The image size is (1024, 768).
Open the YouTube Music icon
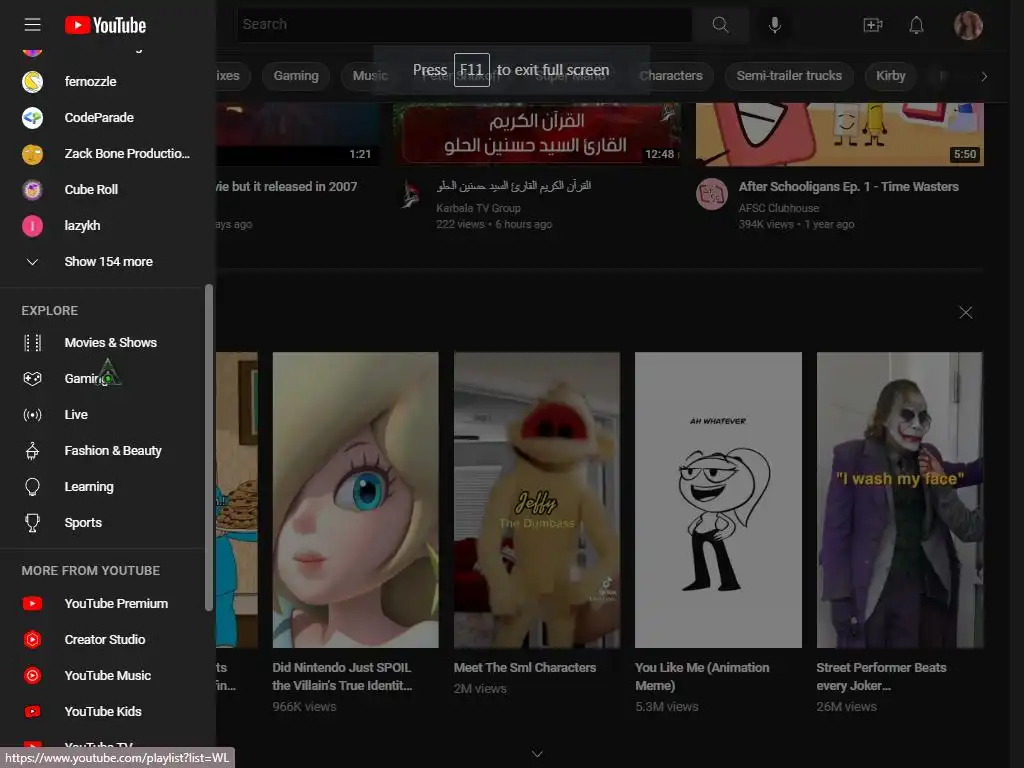click(32, 675)
